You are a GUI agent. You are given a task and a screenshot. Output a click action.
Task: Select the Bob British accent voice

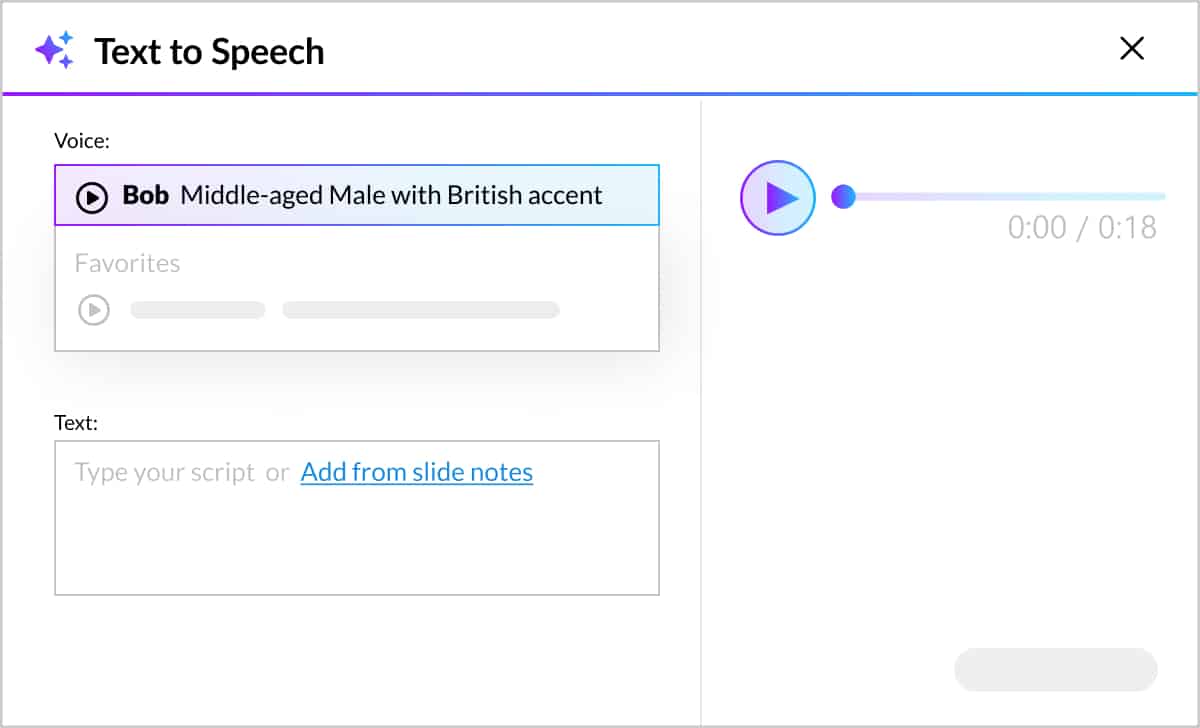(357, 195)
